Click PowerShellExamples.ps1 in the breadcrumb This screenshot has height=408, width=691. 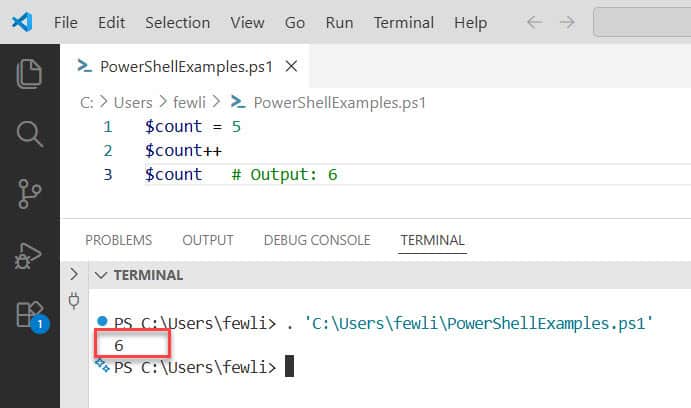click(x=340, y=103)
